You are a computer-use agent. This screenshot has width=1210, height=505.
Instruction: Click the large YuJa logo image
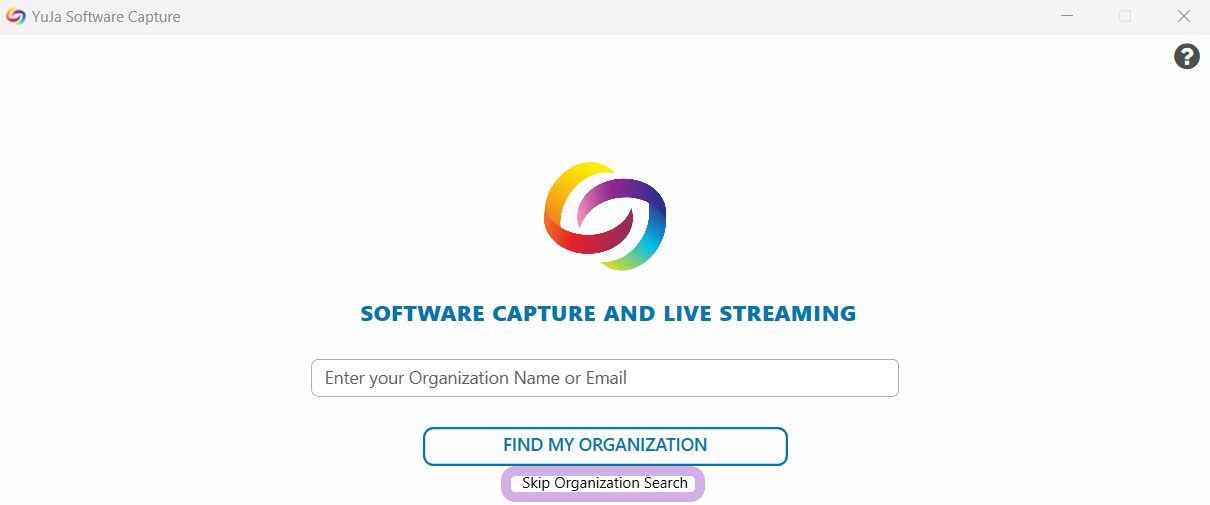[605, 216]
